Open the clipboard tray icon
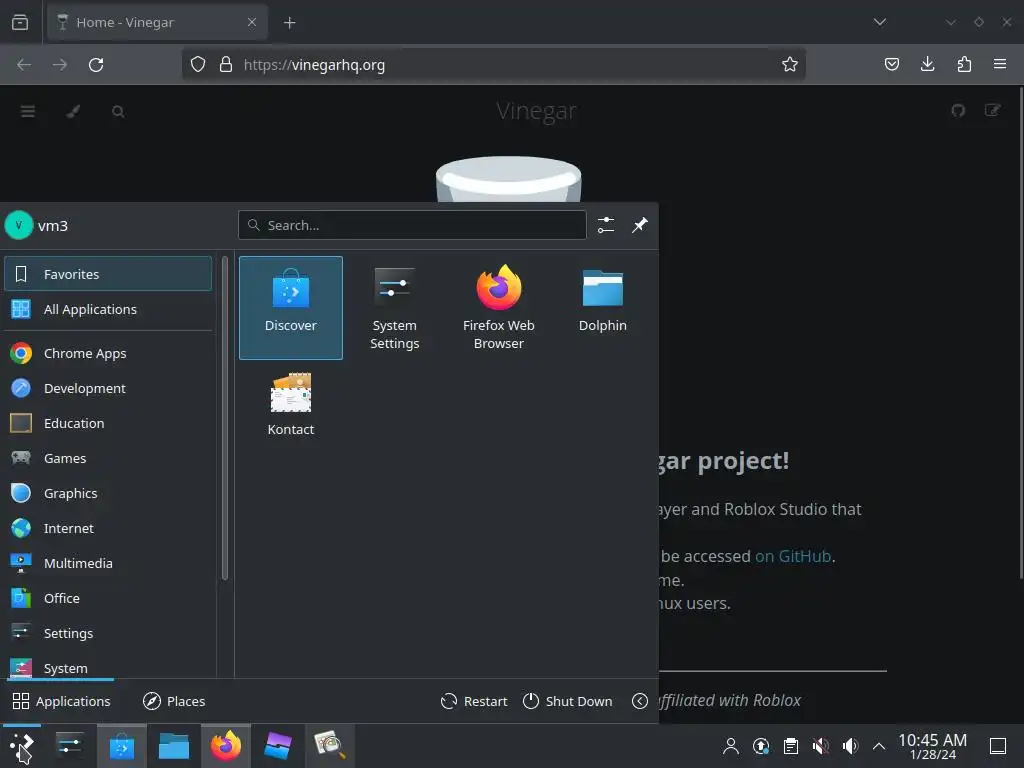 pos(791,746)
